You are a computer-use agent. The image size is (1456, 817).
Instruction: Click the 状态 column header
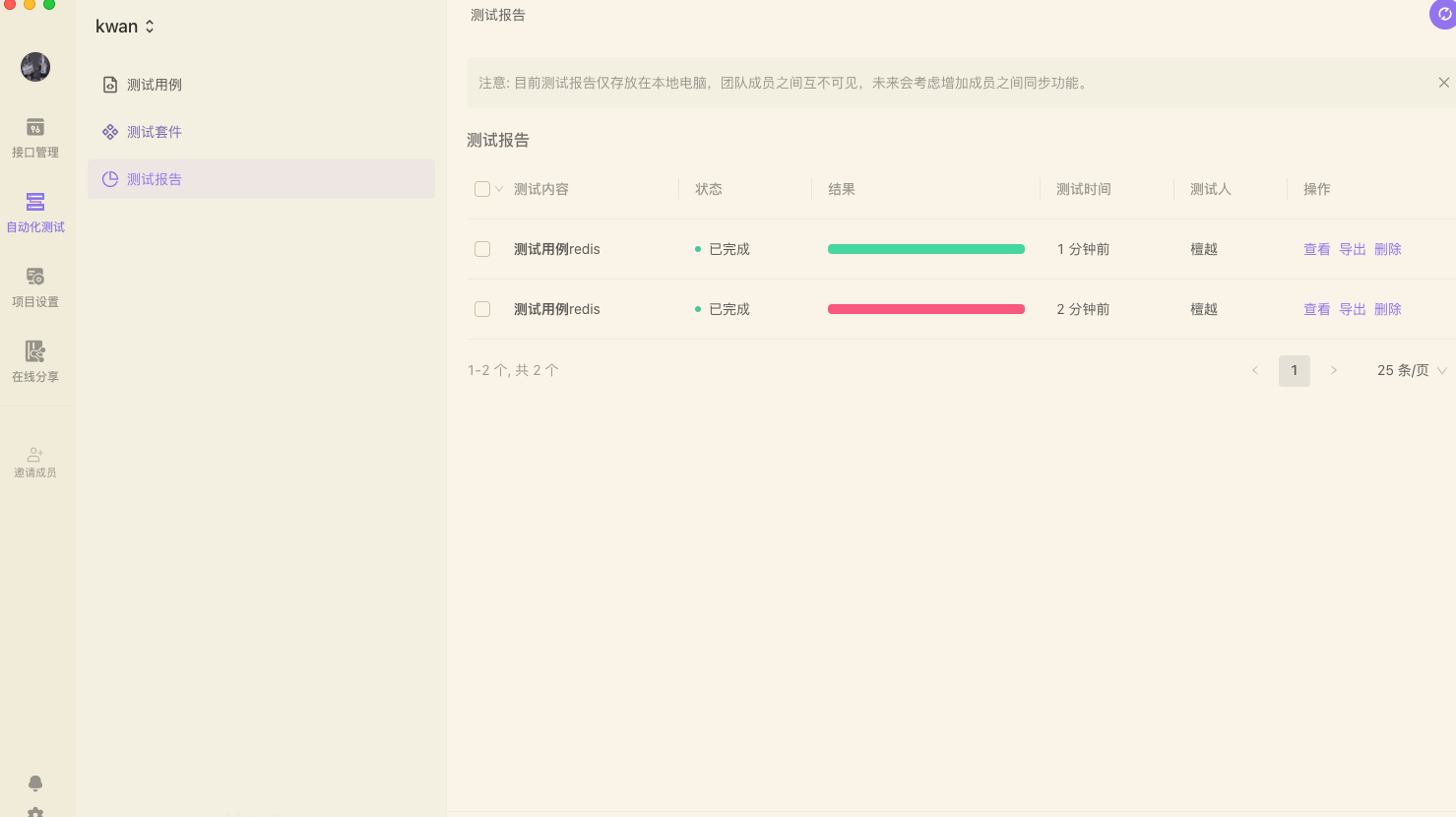pos(709,189)
